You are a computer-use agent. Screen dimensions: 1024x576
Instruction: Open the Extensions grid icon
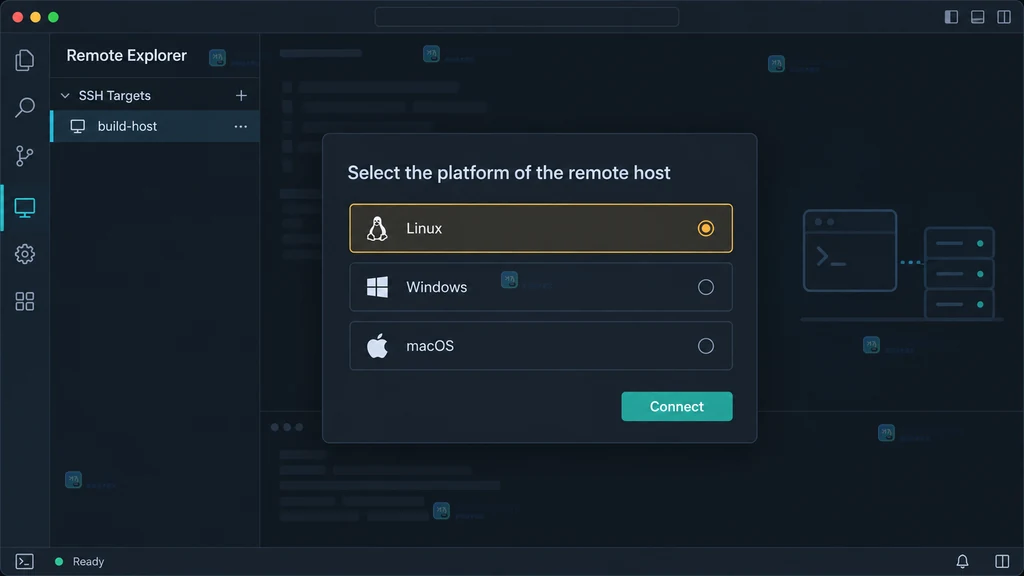click(x=25, y=301)
